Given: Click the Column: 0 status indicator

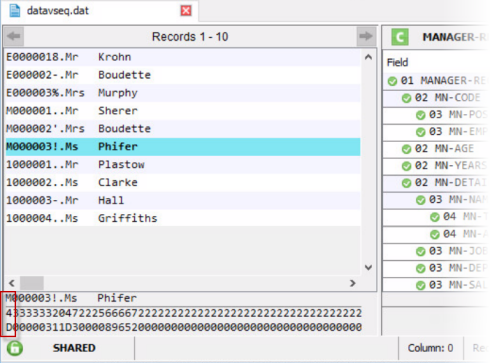Looking at the screenshot, I should [430, 348].
